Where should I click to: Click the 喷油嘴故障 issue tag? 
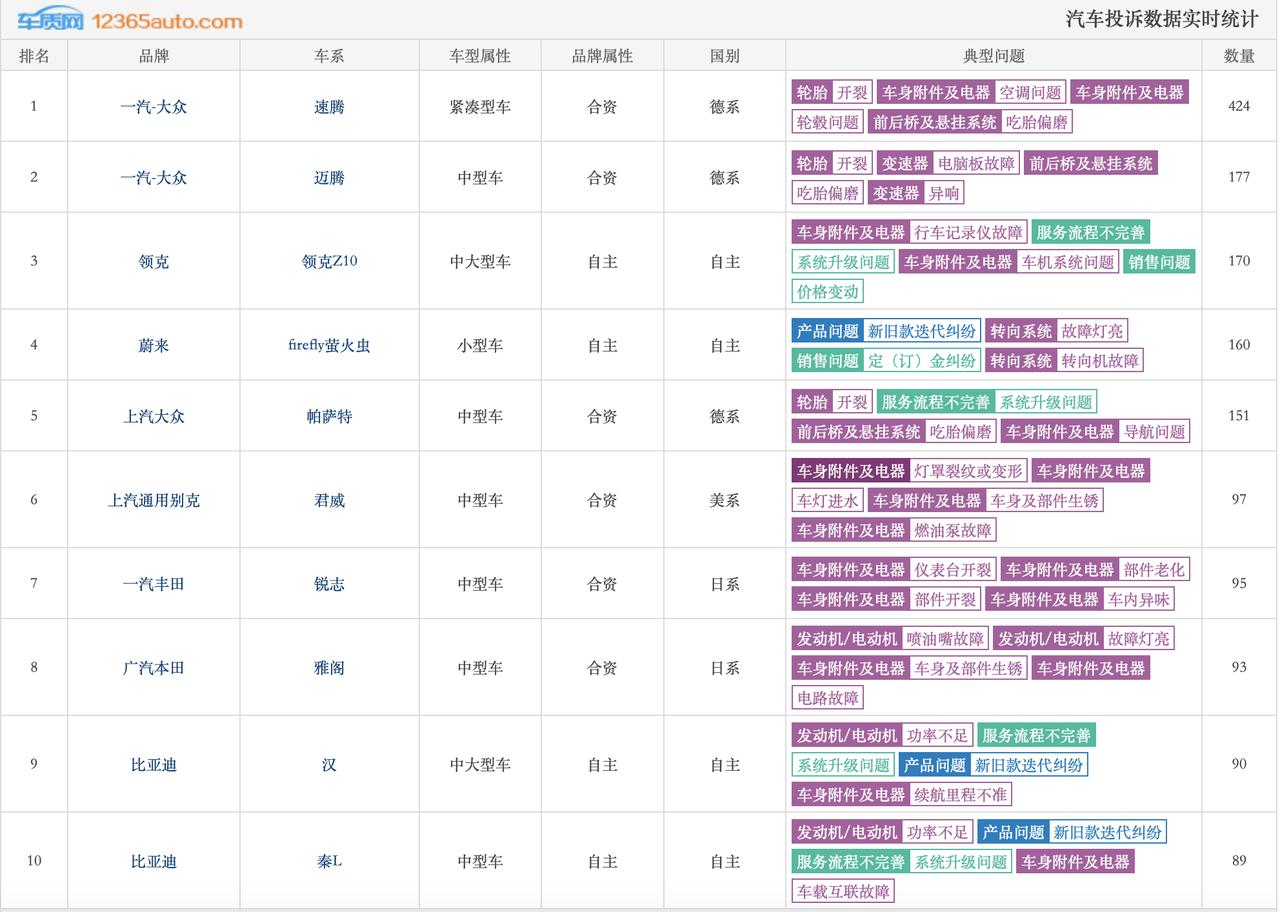[945, 639]
